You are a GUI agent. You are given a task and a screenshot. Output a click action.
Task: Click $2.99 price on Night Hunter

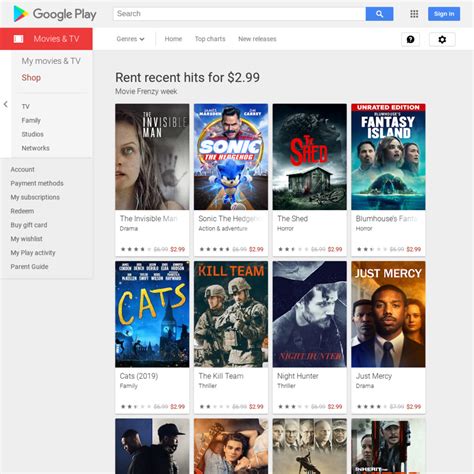click(x=335, y=406)
